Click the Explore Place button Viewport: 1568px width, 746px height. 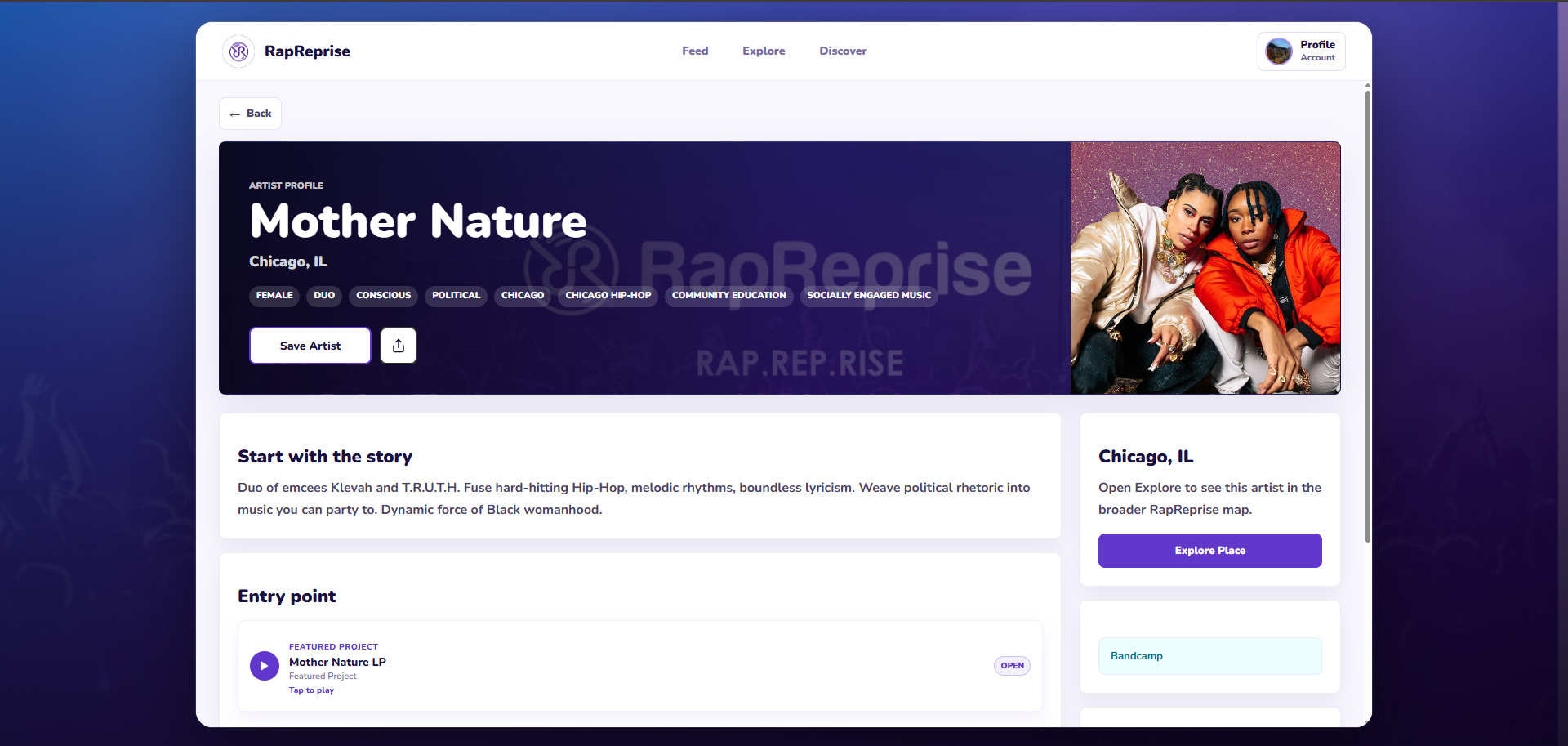(x=1209, y=551)
